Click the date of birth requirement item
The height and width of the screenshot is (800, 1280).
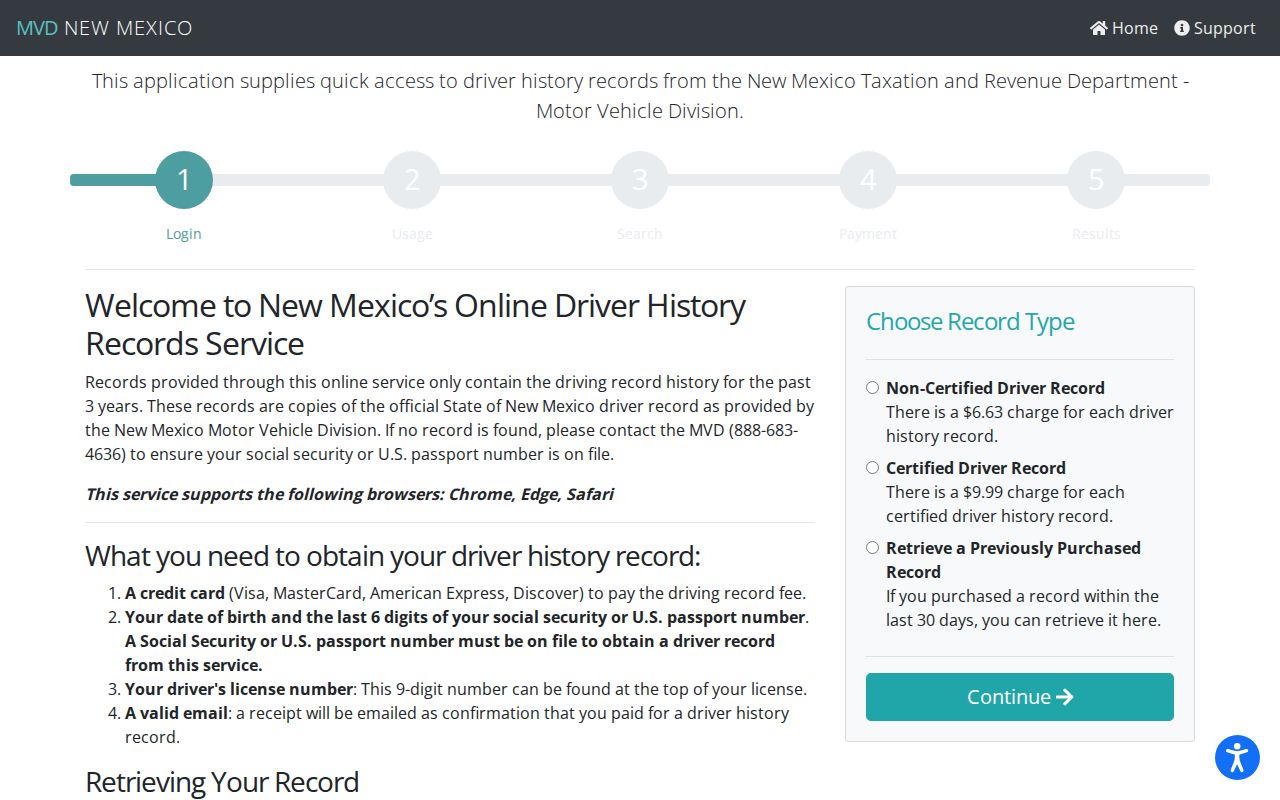(x=467, y=641)
